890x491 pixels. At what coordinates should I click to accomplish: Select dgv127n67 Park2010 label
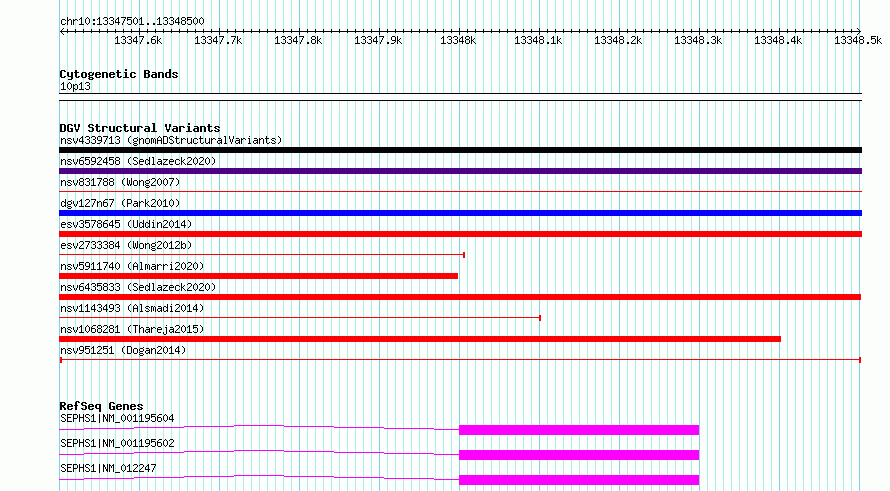tap(120, 203)
